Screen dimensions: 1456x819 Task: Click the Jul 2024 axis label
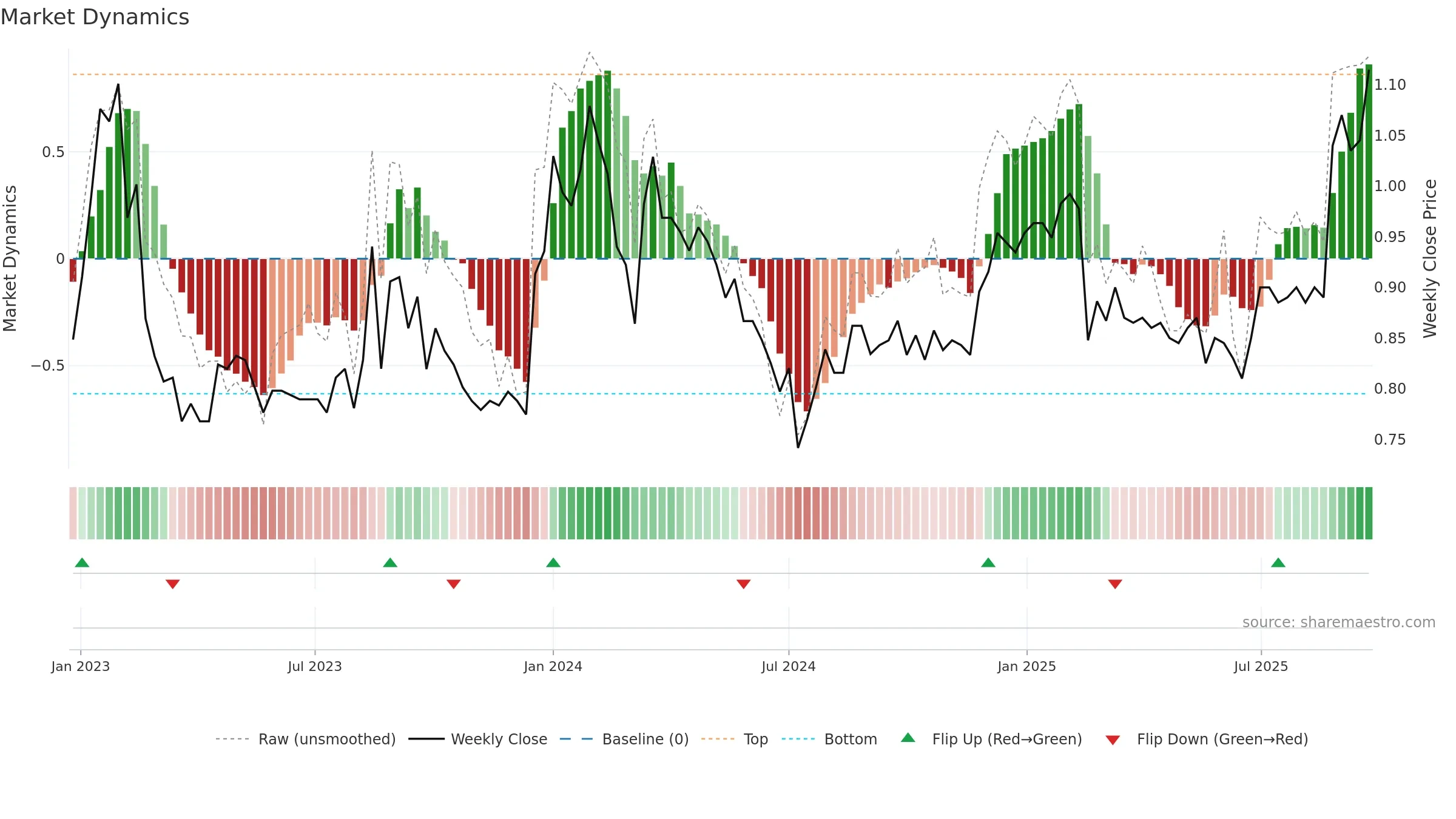pyautogui.click(x=789, y=666)
